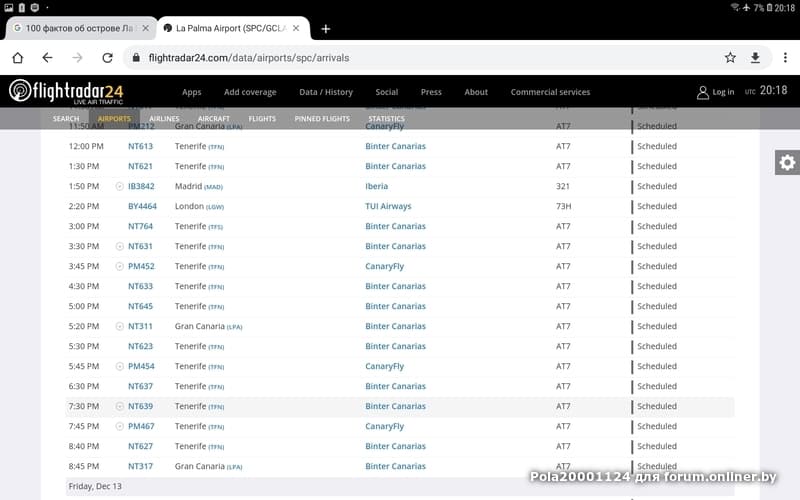
Task: Click Binter Canarias in the NT613 row
Action: pos(395,146)
